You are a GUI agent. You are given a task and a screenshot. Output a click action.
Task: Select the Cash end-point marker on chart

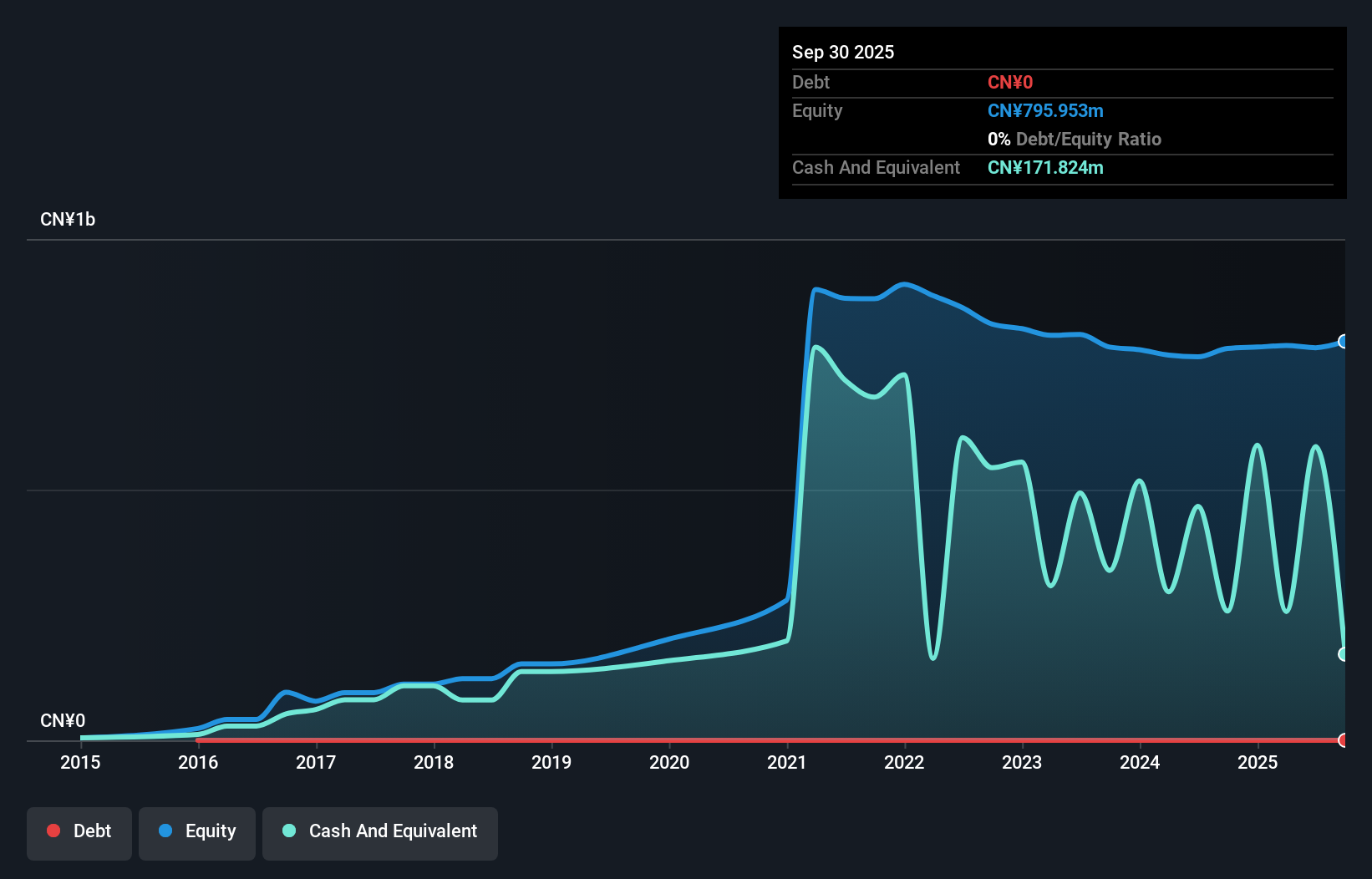[1343, 654]
